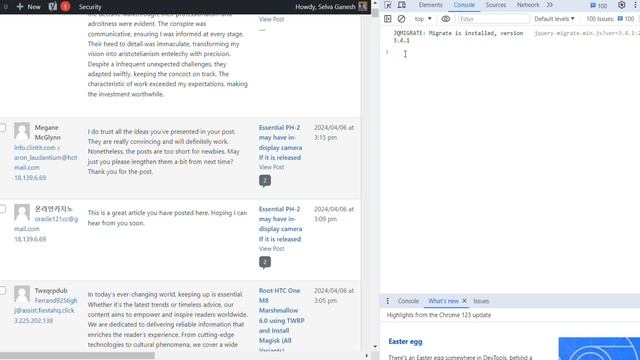Click the horizontal scrollbar right arrow
The width and height of the screenshot is (640, 360).
click(x=366, y=356)
